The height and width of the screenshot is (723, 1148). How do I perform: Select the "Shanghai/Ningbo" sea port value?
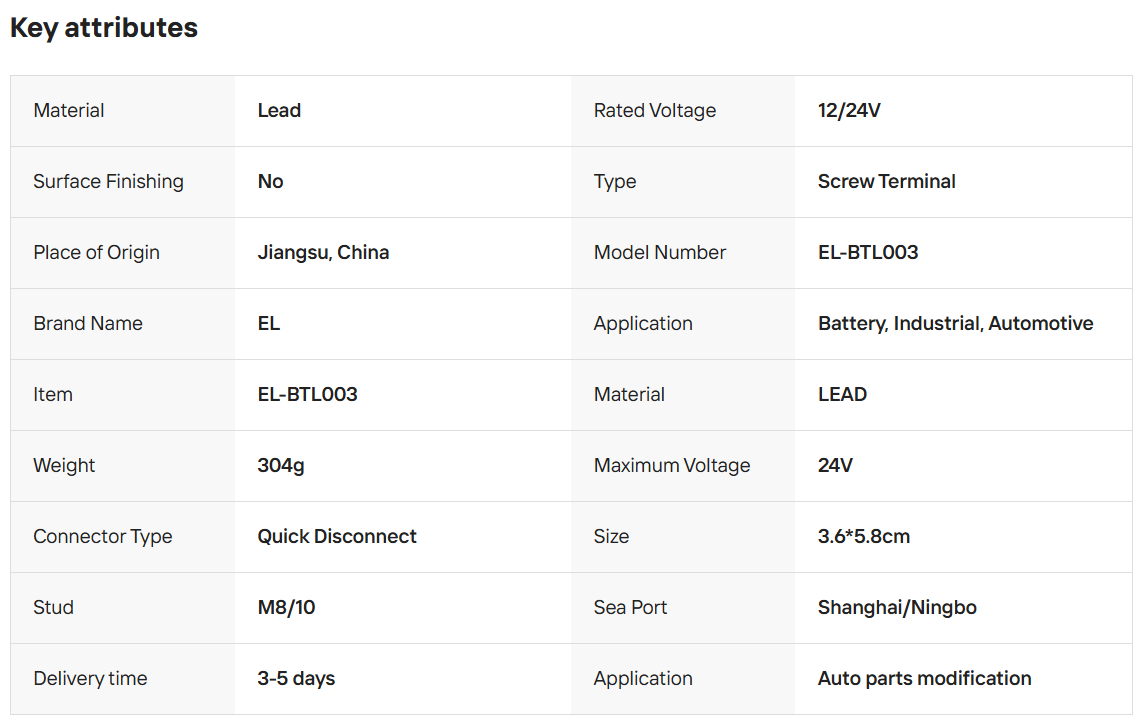coord(897,608)
